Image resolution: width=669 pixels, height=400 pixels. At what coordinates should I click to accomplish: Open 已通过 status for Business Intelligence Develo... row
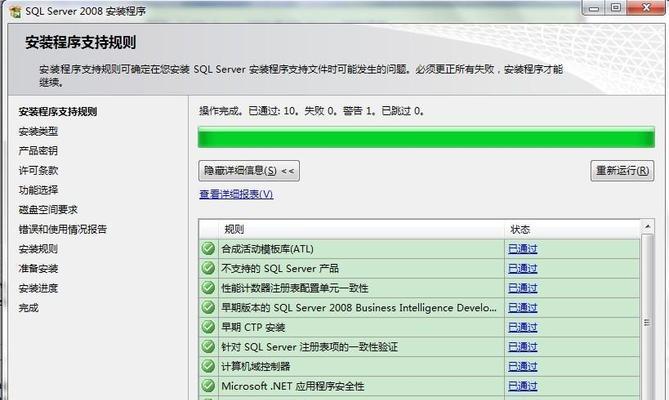tap(523, 307)
